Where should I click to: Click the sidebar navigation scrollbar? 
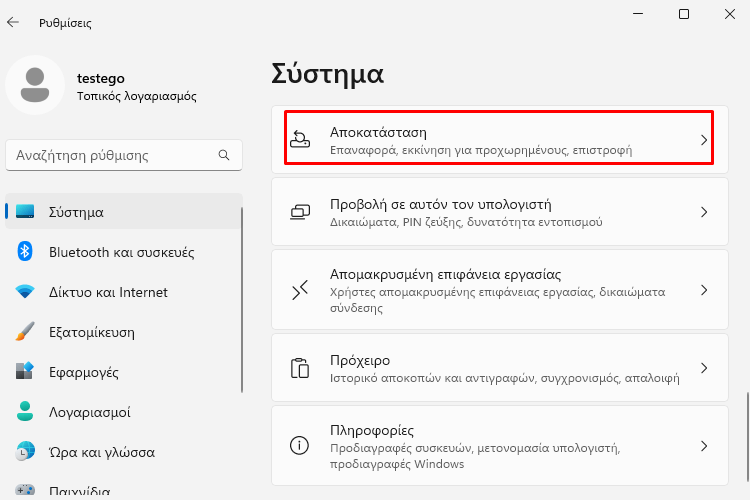pyautogui.click(x=242, y=300)
